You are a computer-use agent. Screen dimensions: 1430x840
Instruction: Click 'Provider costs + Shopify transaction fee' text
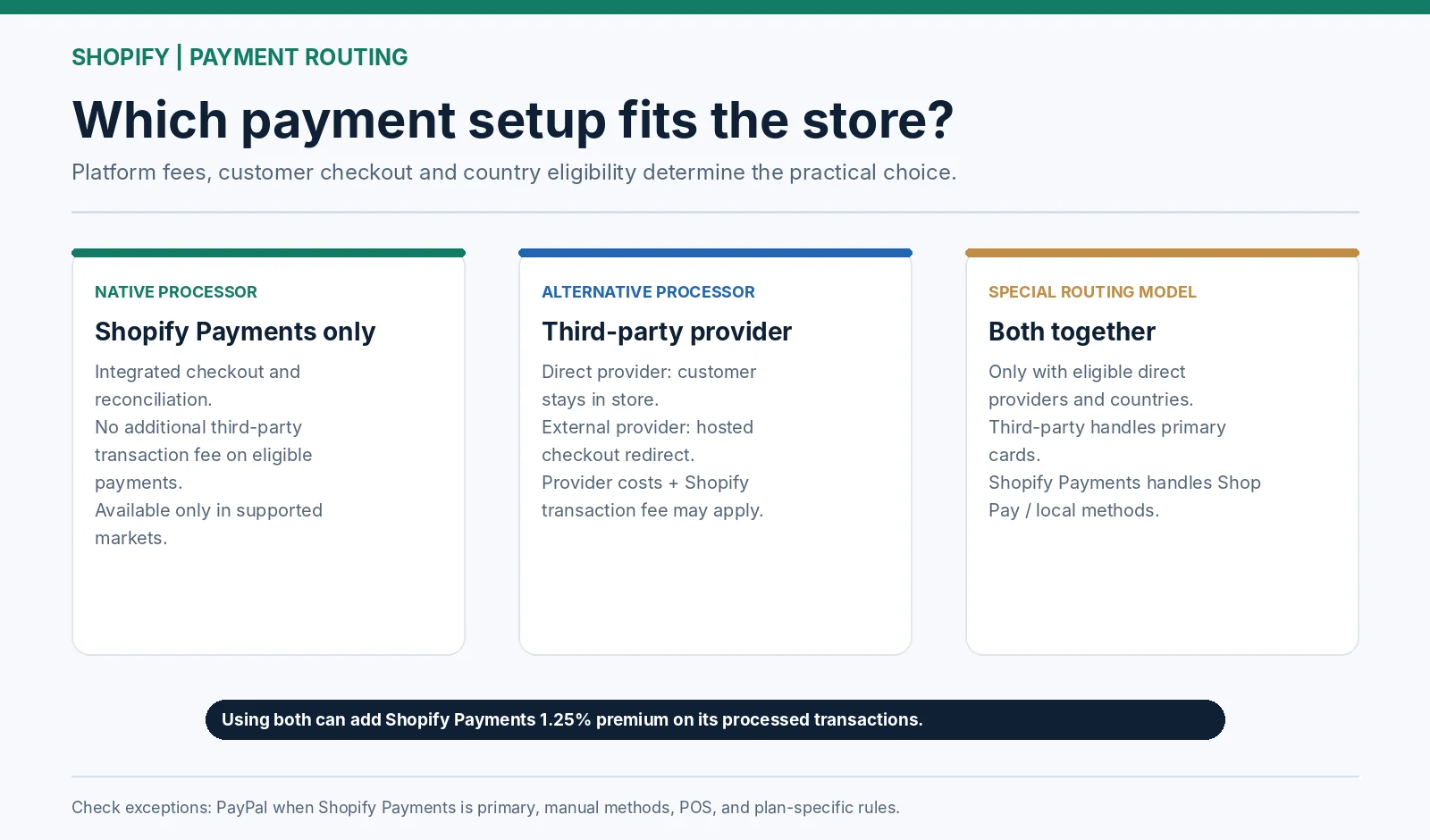pos(652,497)
